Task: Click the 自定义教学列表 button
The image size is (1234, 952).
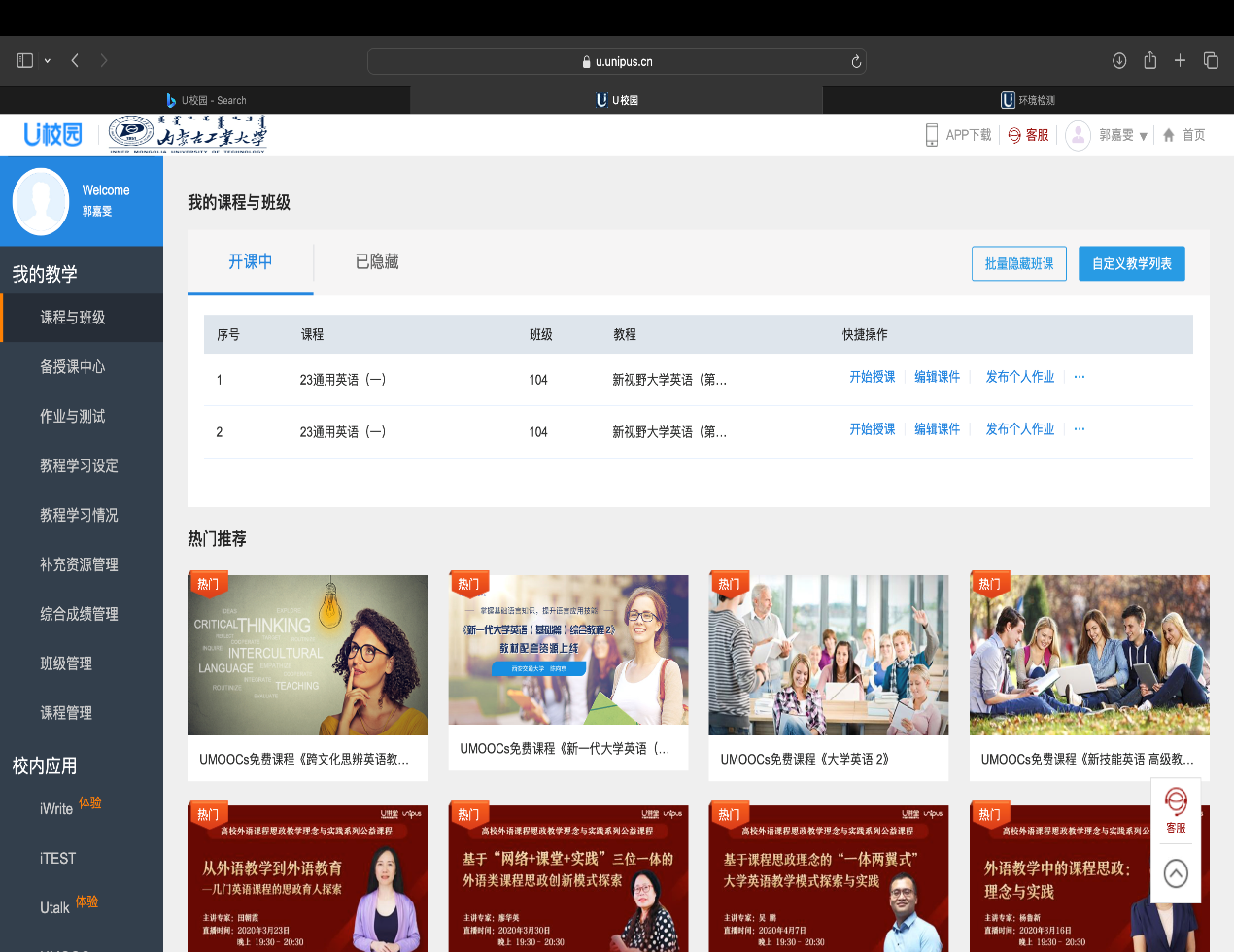Action: tap(1131, 263)
